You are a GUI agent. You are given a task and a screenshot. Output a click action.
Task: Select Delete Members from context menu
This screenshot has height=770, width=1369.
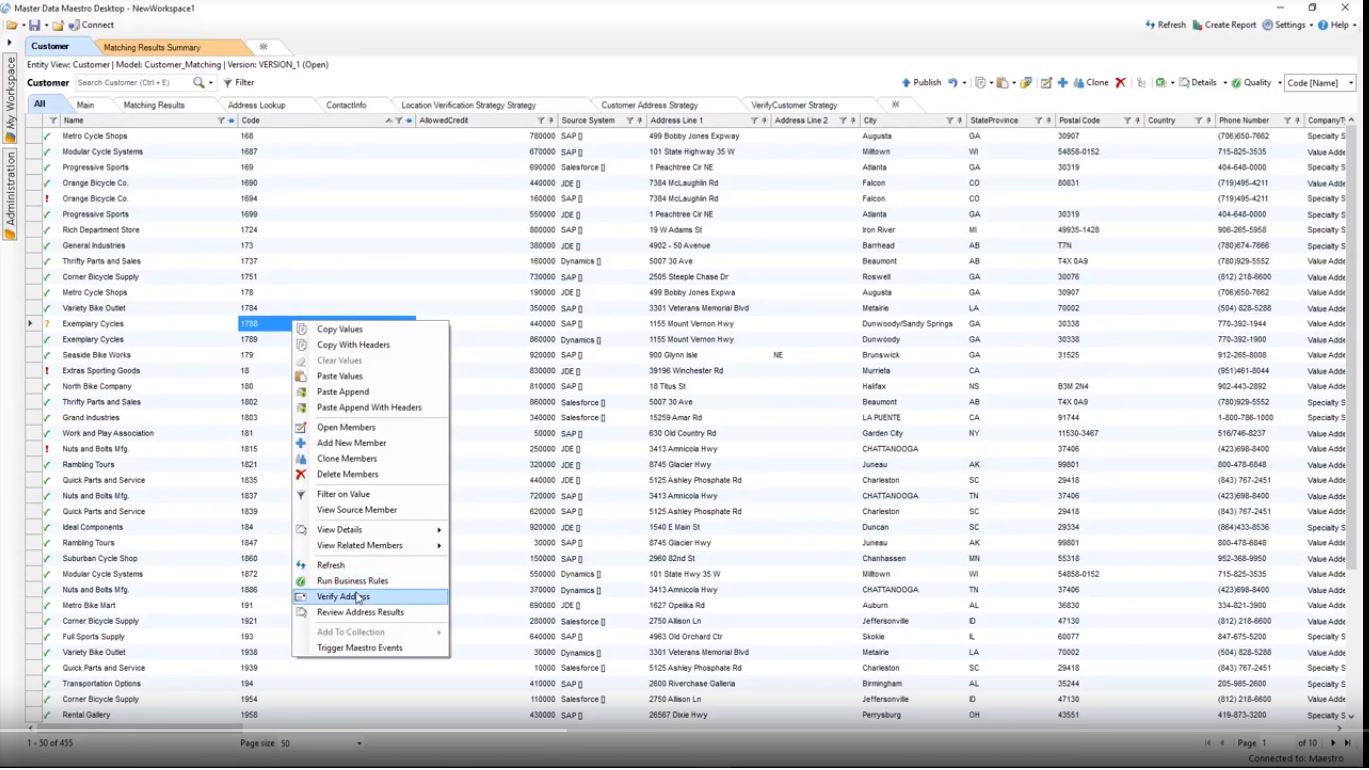pos(348,474)
